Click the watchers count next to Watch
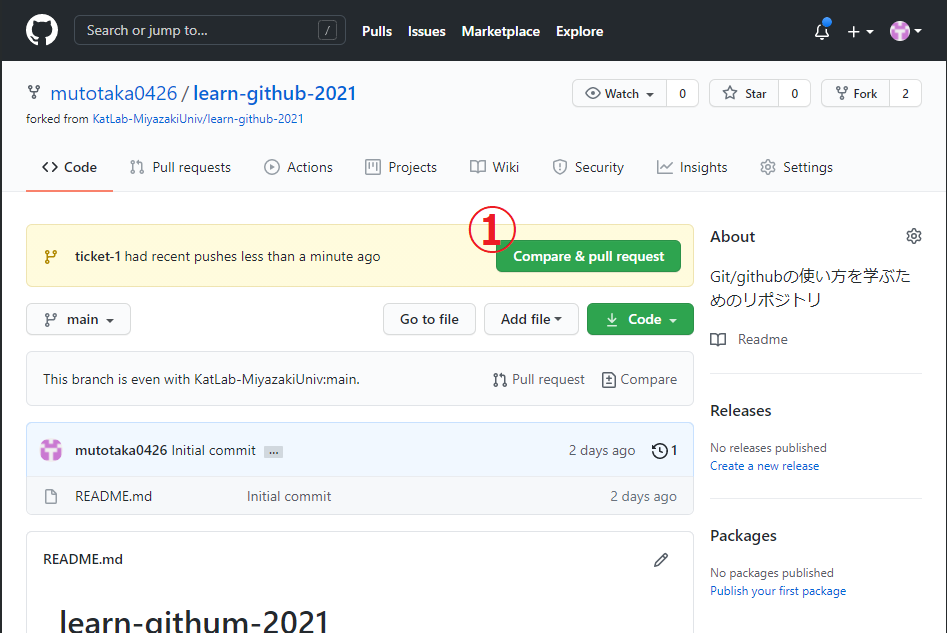 (682, 94)
